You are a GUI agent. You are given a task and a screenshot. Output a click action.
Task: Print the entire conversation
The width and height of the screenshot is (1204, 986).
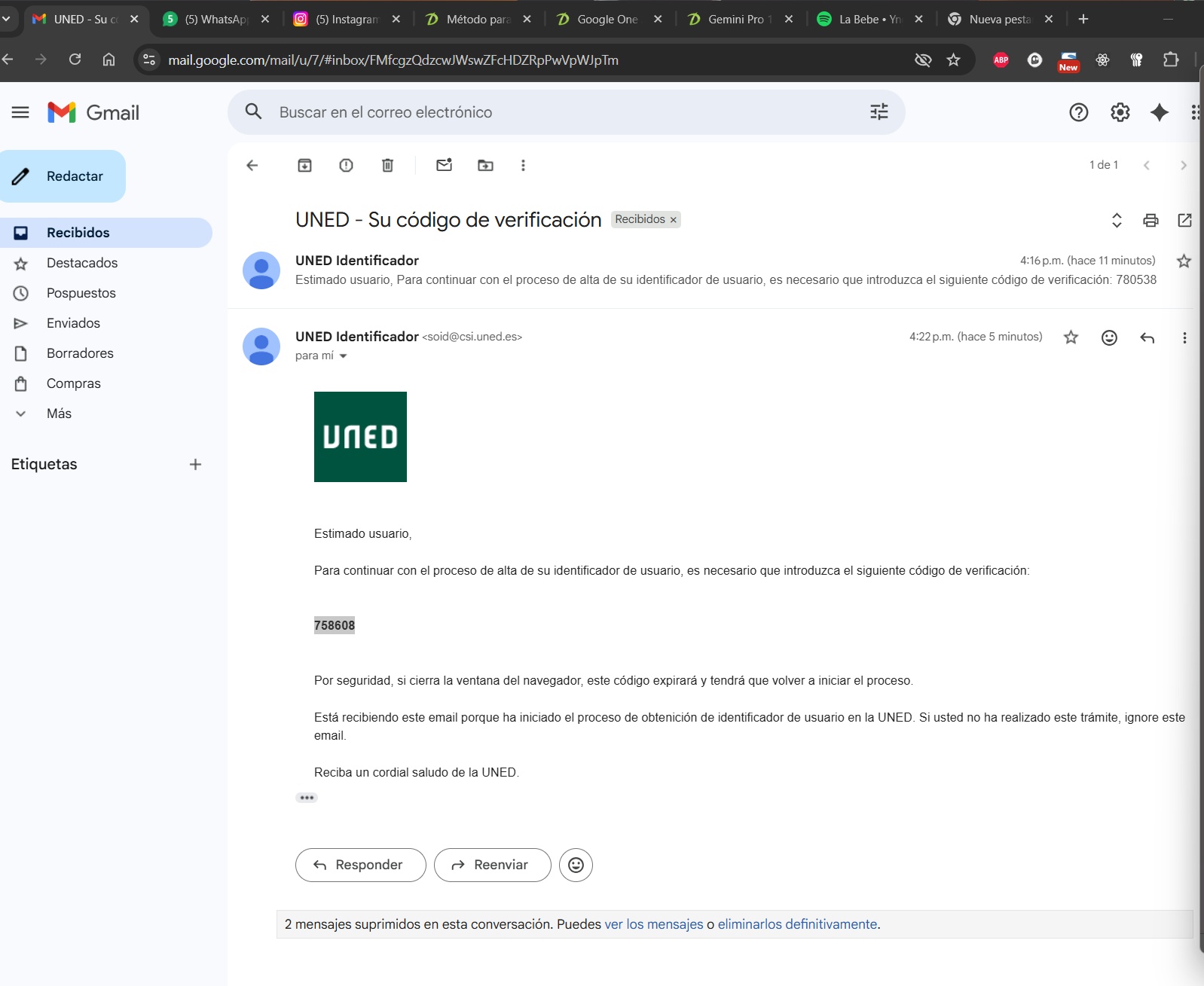[x=1151, y=220]
